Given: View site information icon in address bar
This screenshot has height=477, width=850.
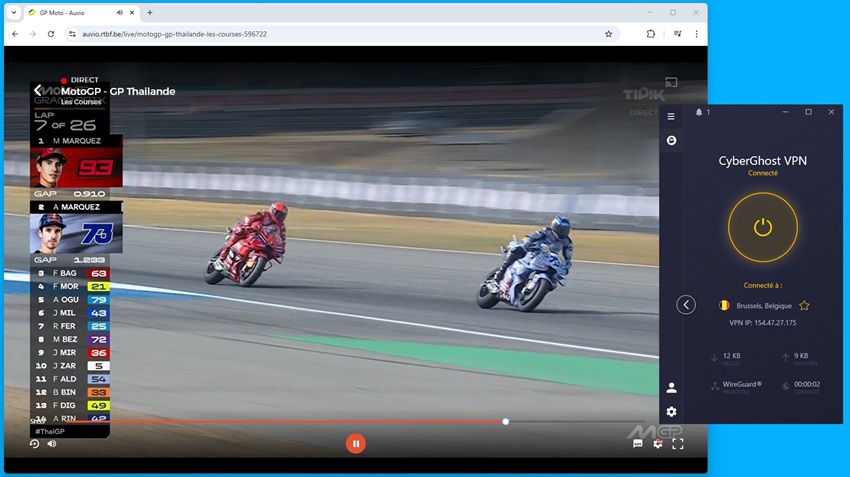Looking at the screenshot, I should point(72,34).
